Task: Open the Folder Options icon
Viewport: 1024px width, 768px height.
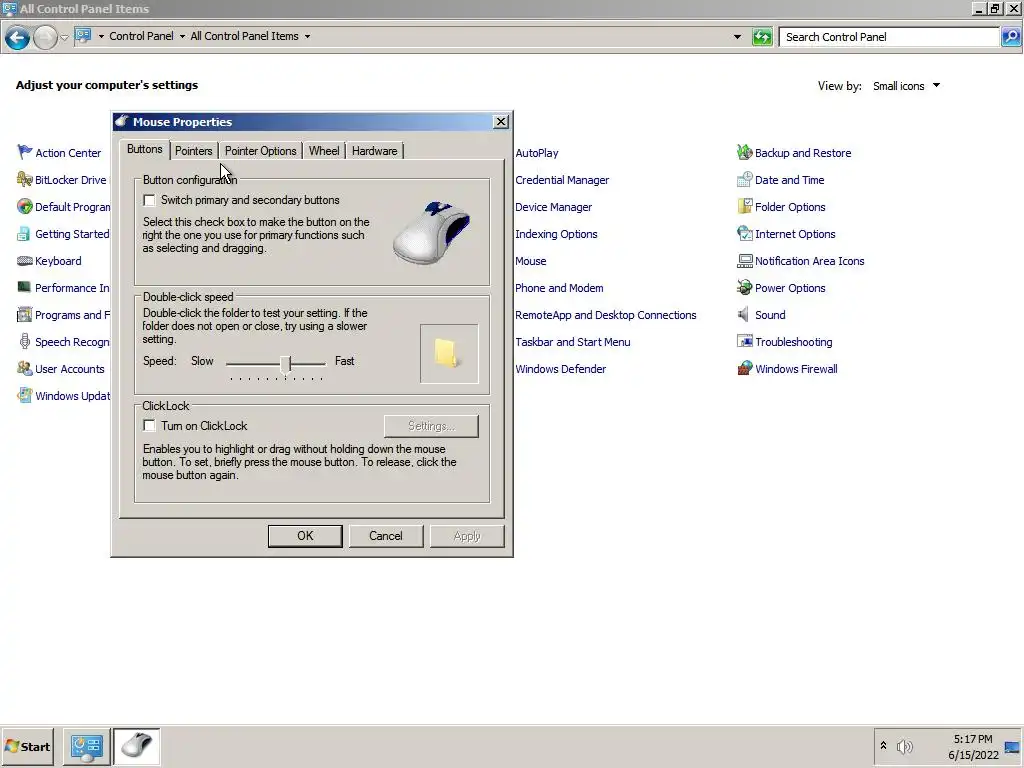Action: click(744, 206)
